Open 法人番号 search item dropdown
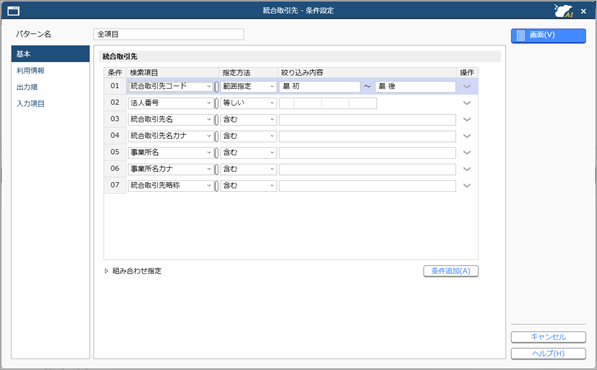 point(170,103)
